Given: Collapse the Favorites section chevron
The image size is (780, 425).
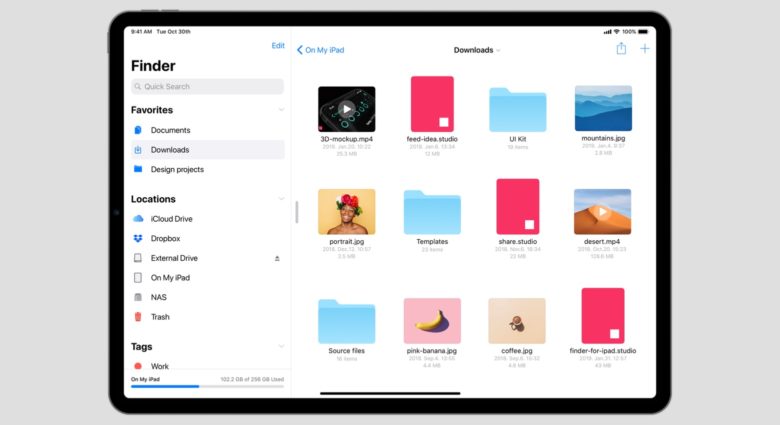Looking at the screenshot, I should 281,110.
